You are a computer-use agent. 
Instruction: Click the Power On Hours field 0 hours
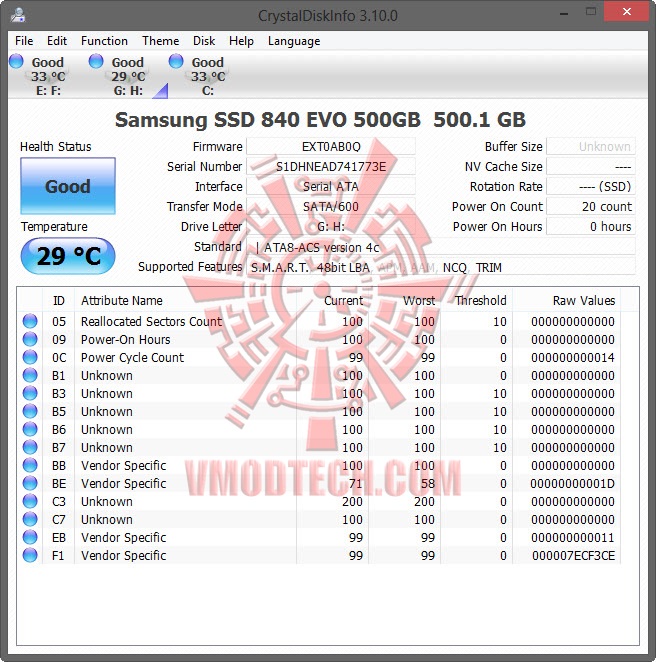[591, 226]
